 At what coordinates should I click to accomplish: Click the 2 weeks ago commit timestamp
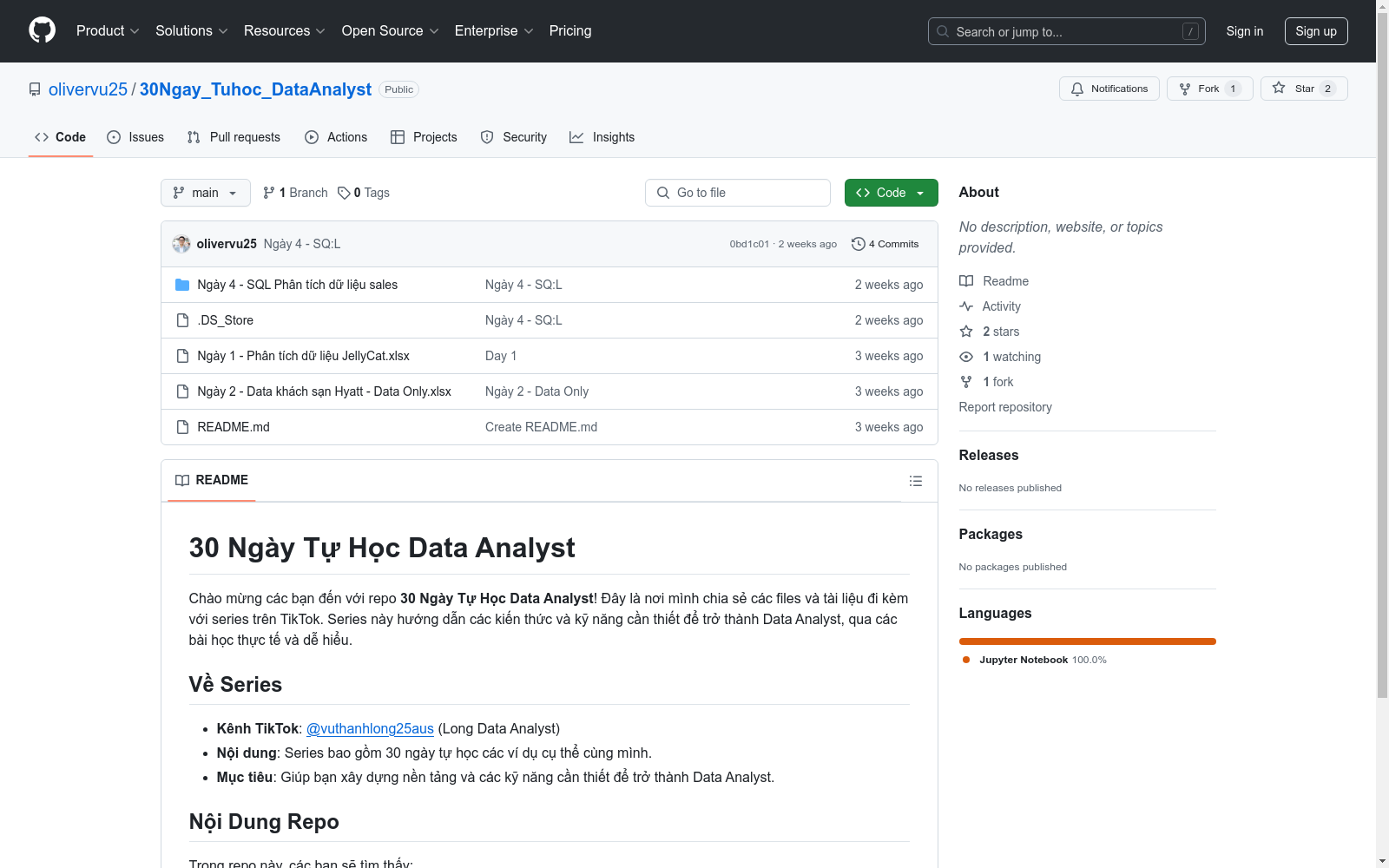(807, 244)
